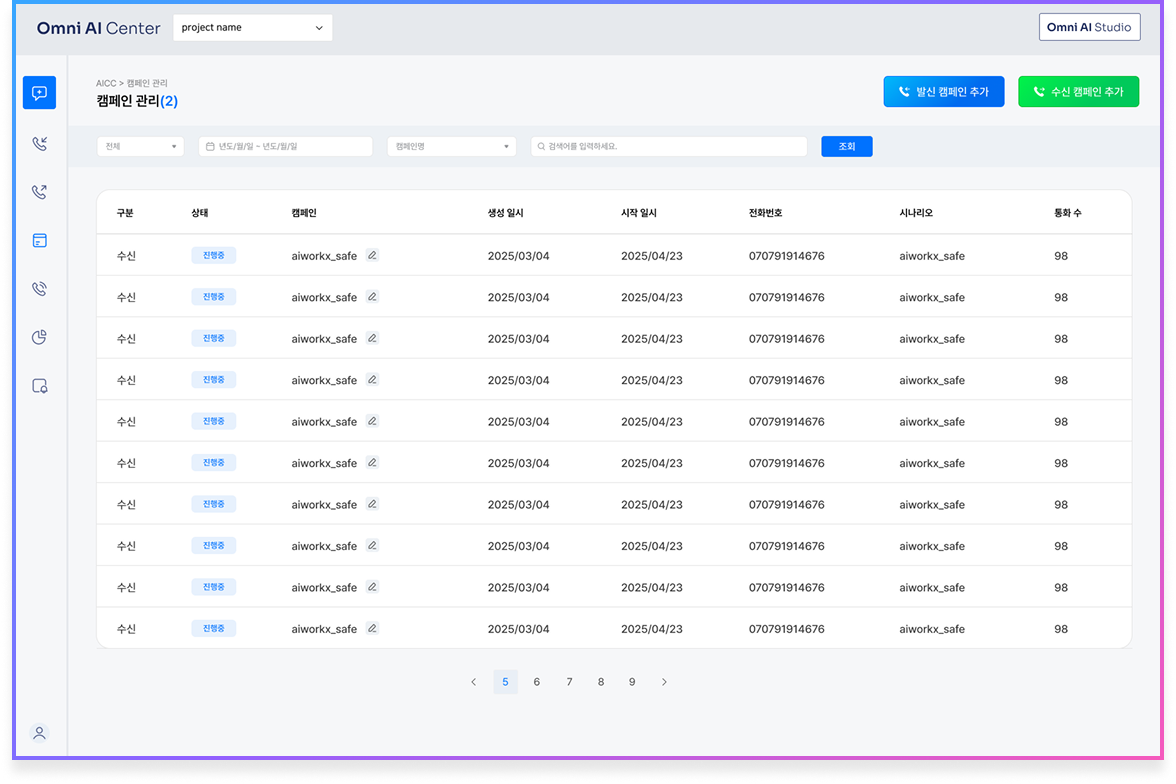
Task: Select page 9 in pagination
Action: (632, 682)
